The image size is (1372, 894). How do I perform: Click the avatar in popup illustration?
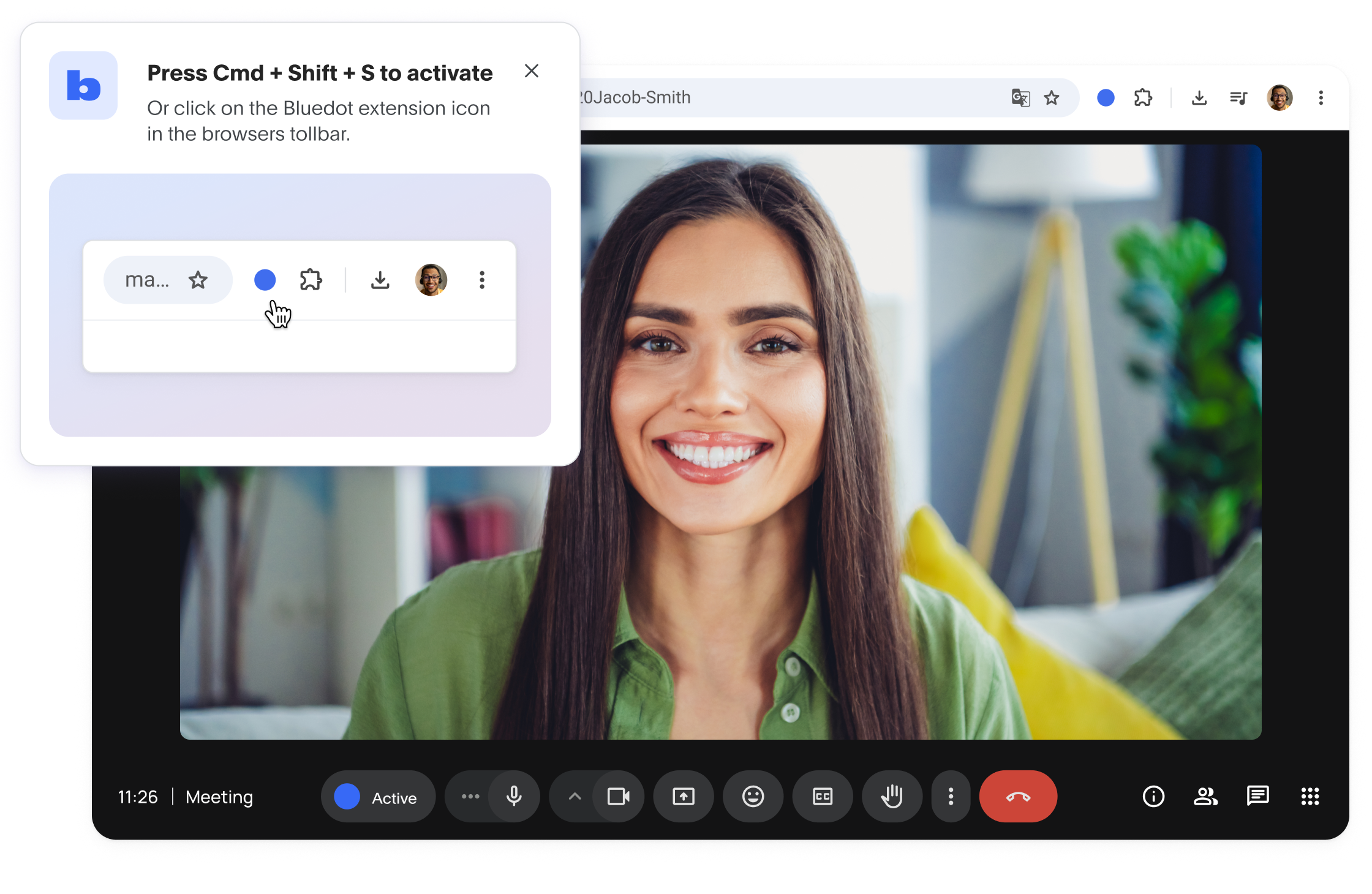(431, 280)
